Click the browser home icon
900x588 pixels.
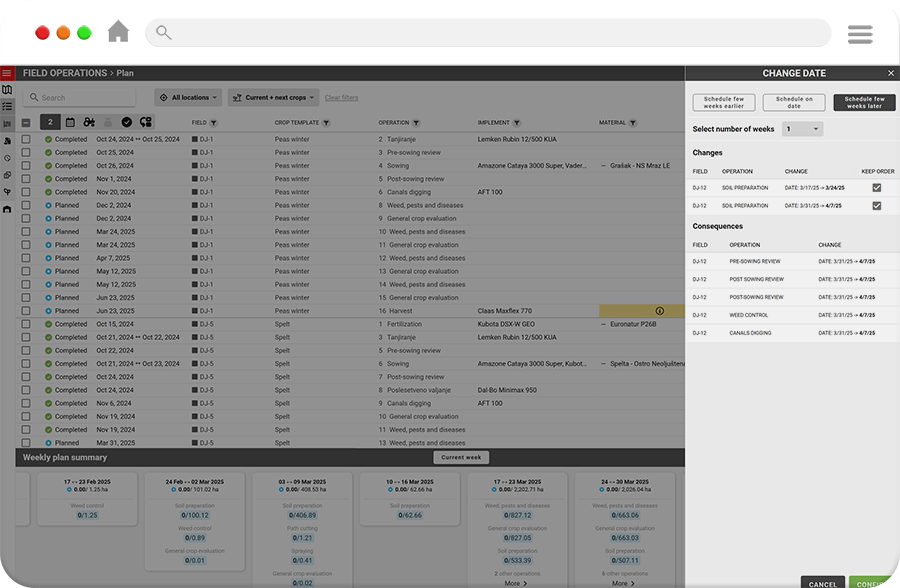pyautogui.click(x=118, y=32)
